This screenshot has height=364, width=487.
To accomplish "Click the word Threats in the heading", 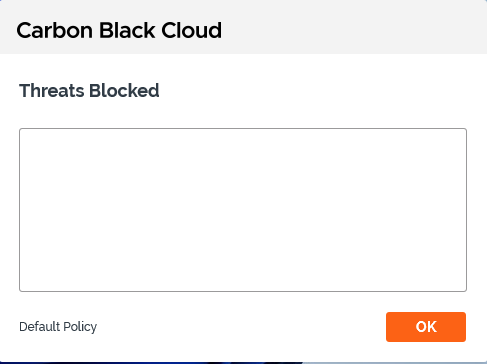I will [x=52, y=91].
